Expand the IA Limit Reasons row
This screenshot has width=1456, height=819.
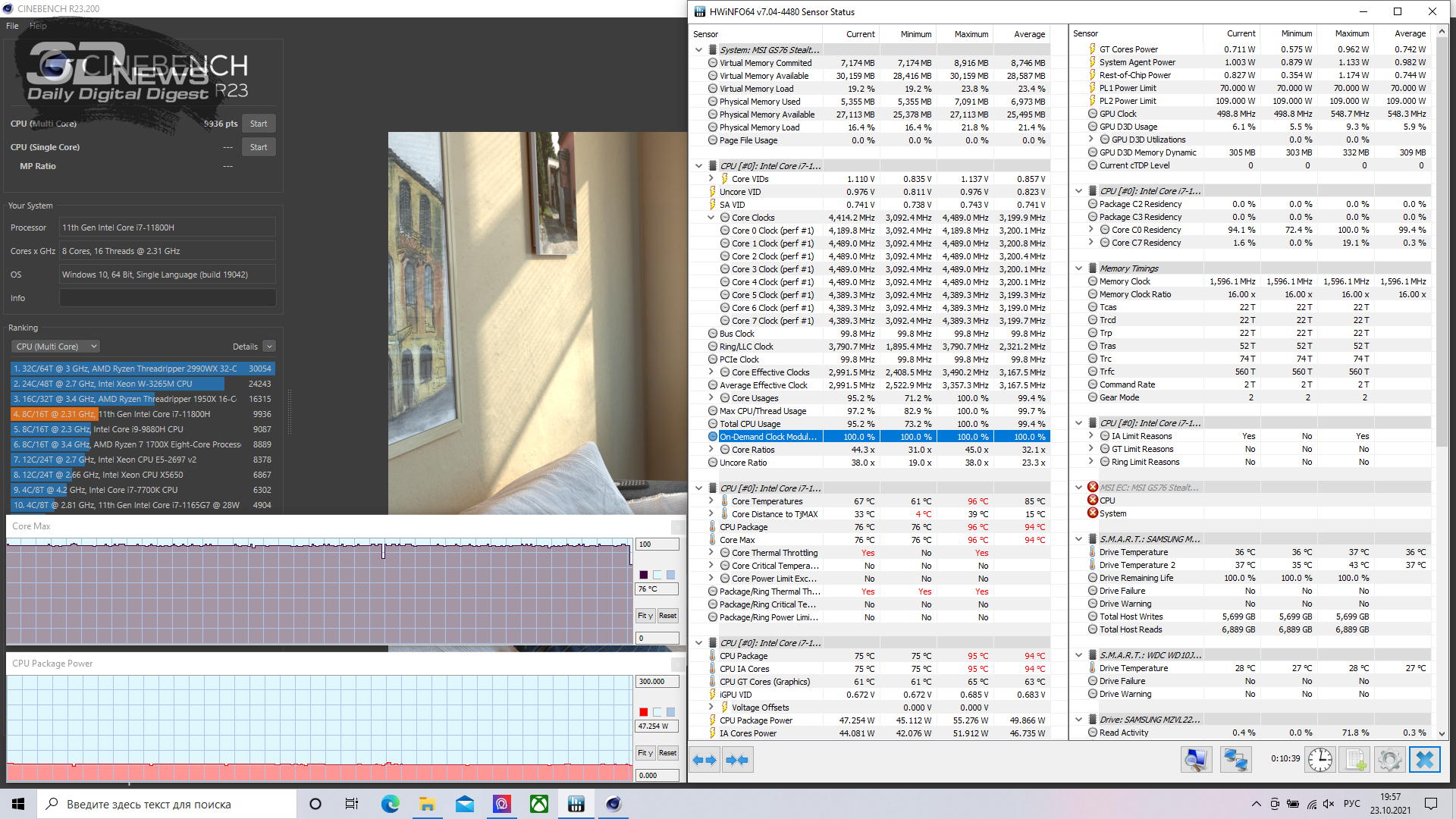(x=1090, y=436)
